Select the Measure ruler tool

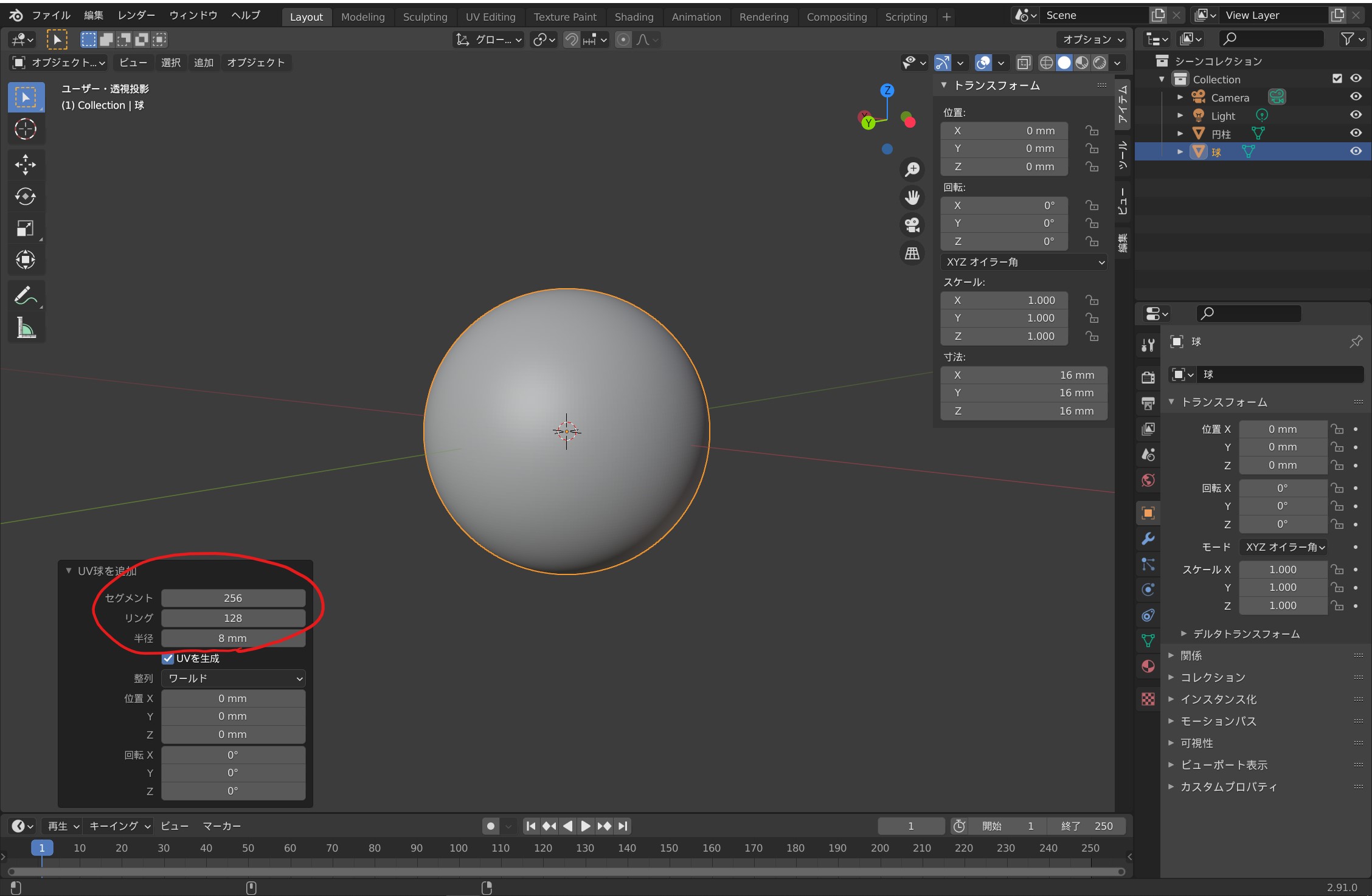point(26,328)
